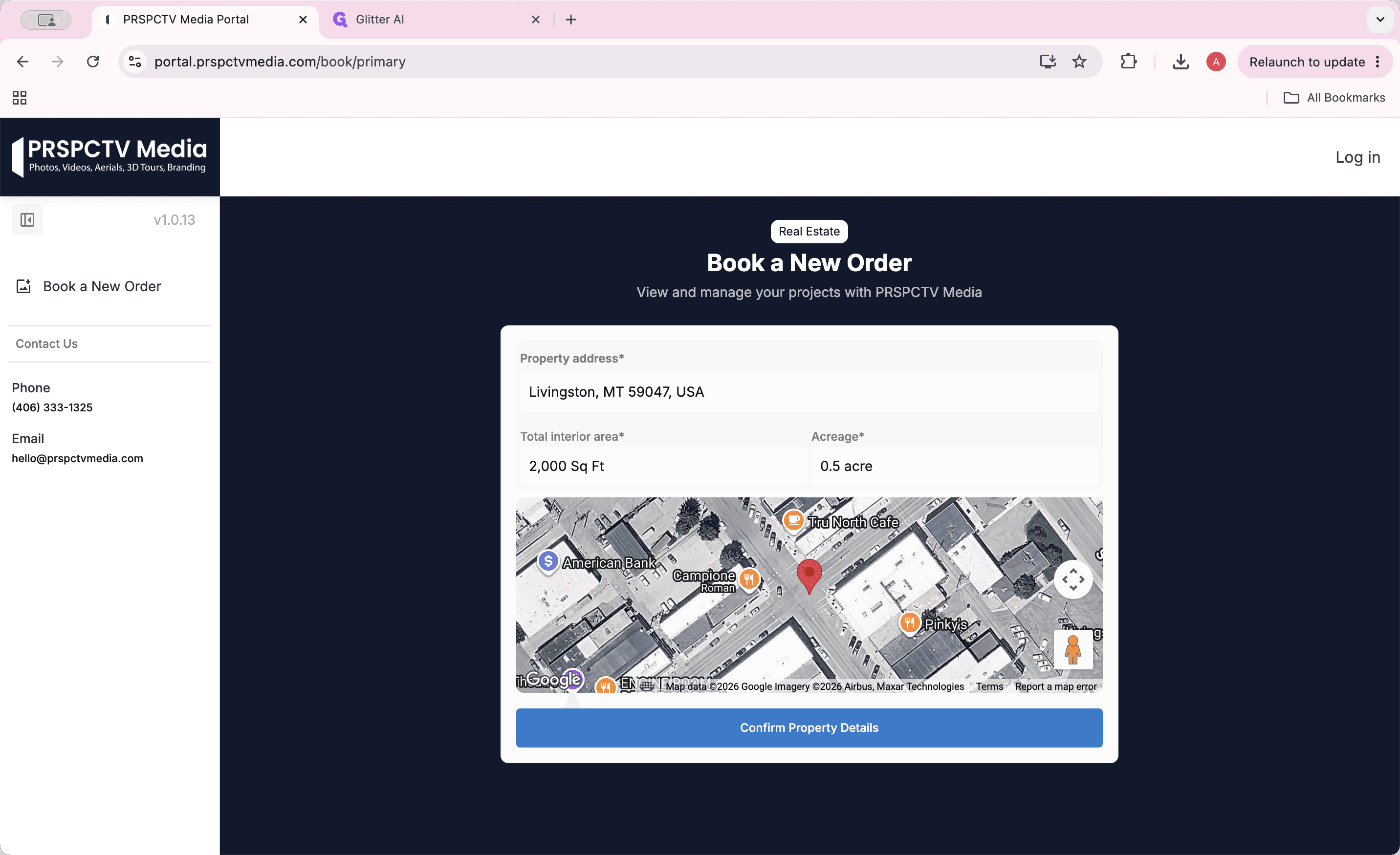The height and width of the screenshot is (855, 1400).
Task: Open map keyboard shortcuts icon
Action: 647,686
